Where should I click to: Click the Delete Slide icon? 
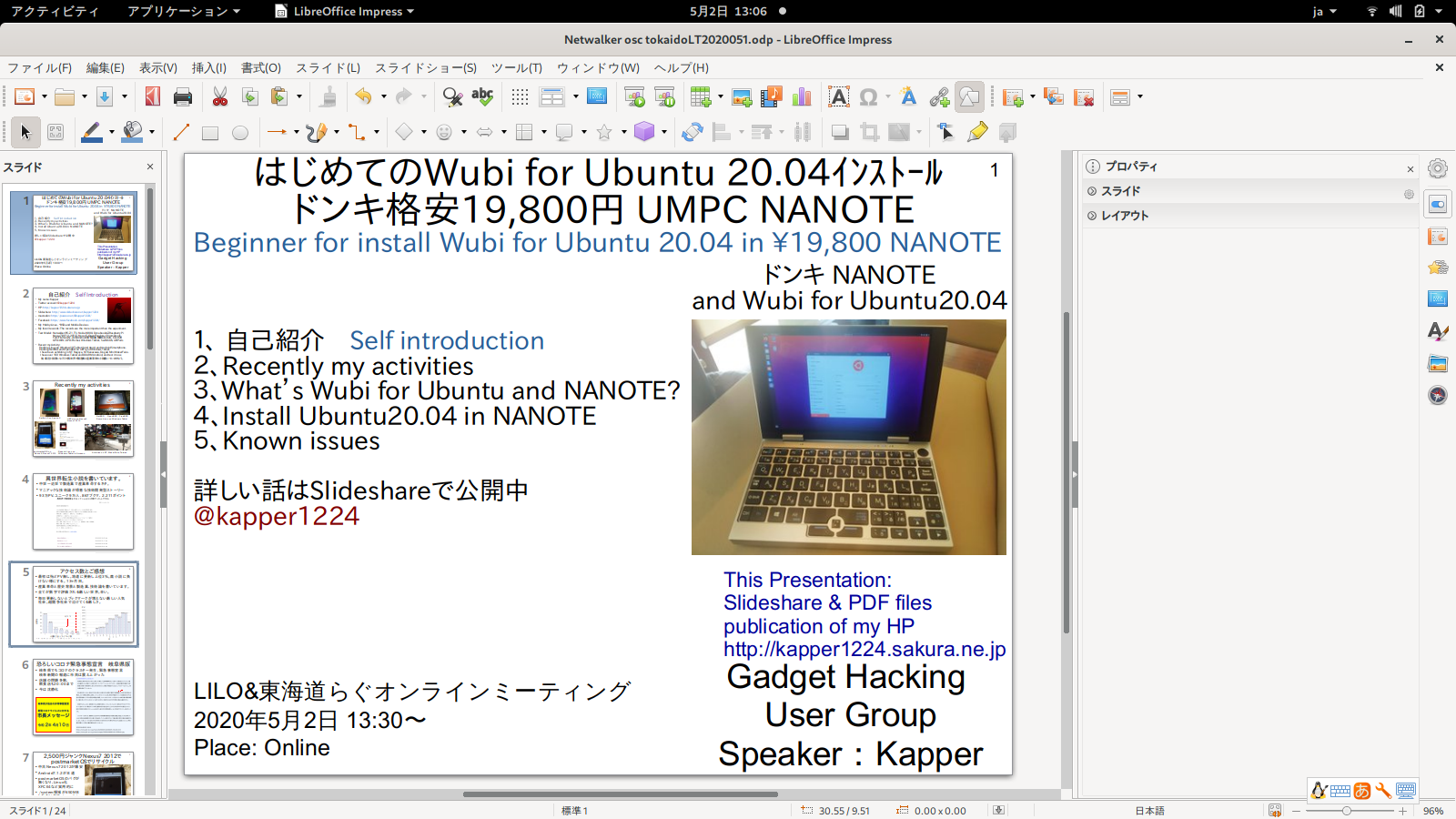(x=1084, y=97)
